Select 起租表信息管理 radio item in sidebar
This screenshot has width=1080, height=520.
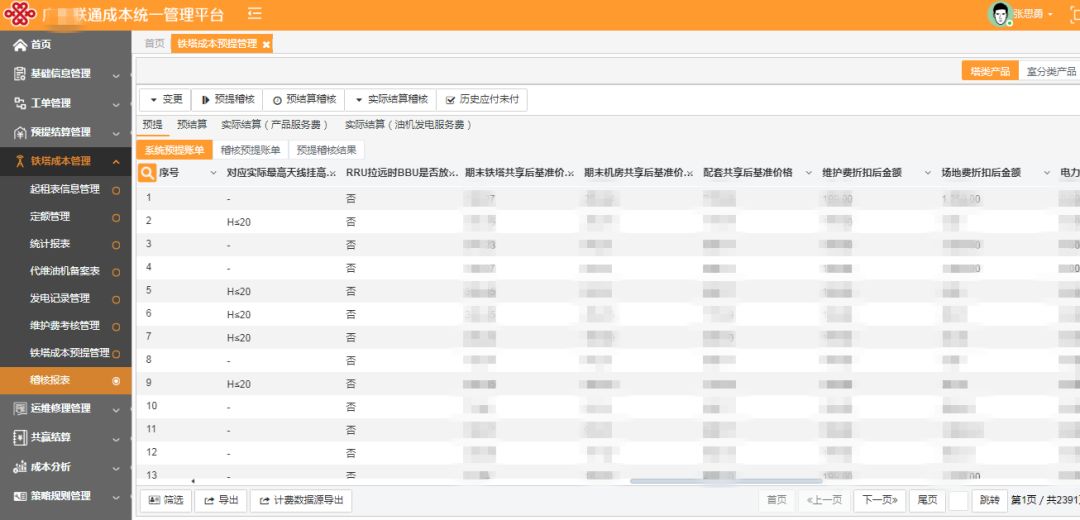point(116,190)
